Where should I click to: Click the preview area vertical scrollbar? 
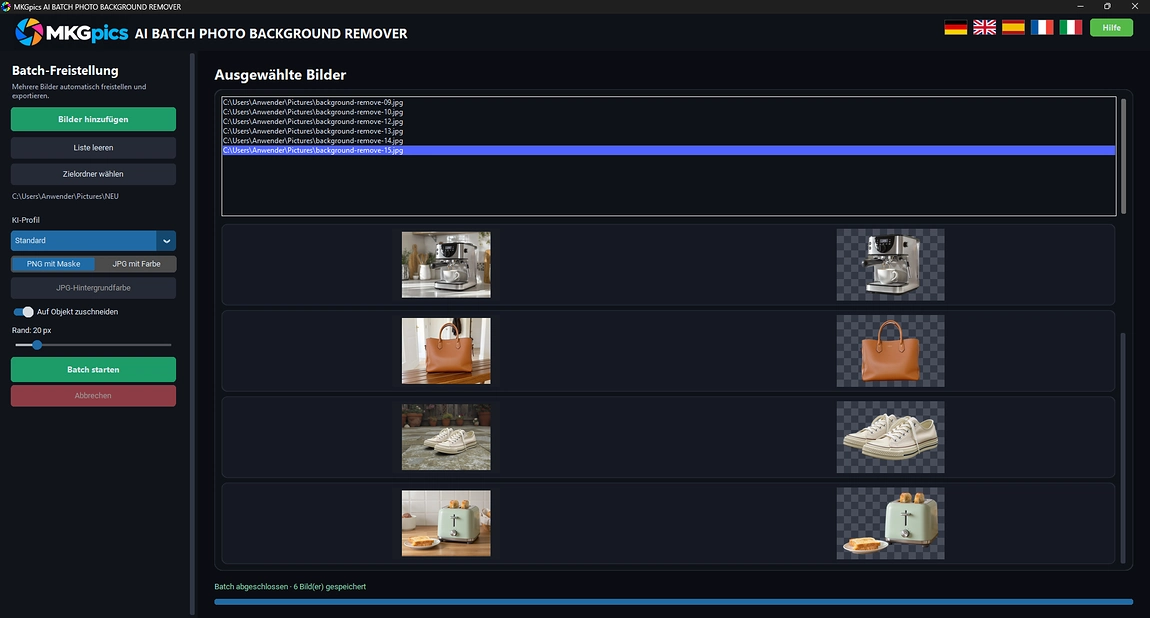1123,447
